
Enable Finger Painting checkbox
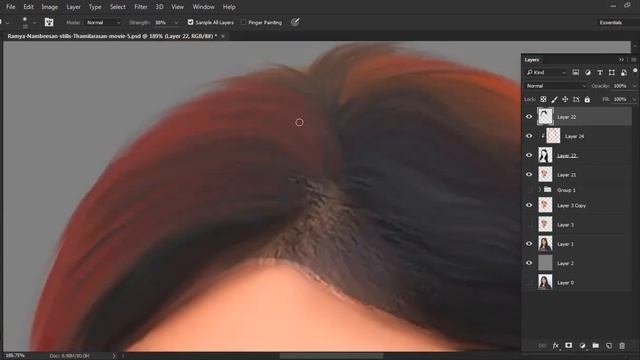tap(244, 22)
